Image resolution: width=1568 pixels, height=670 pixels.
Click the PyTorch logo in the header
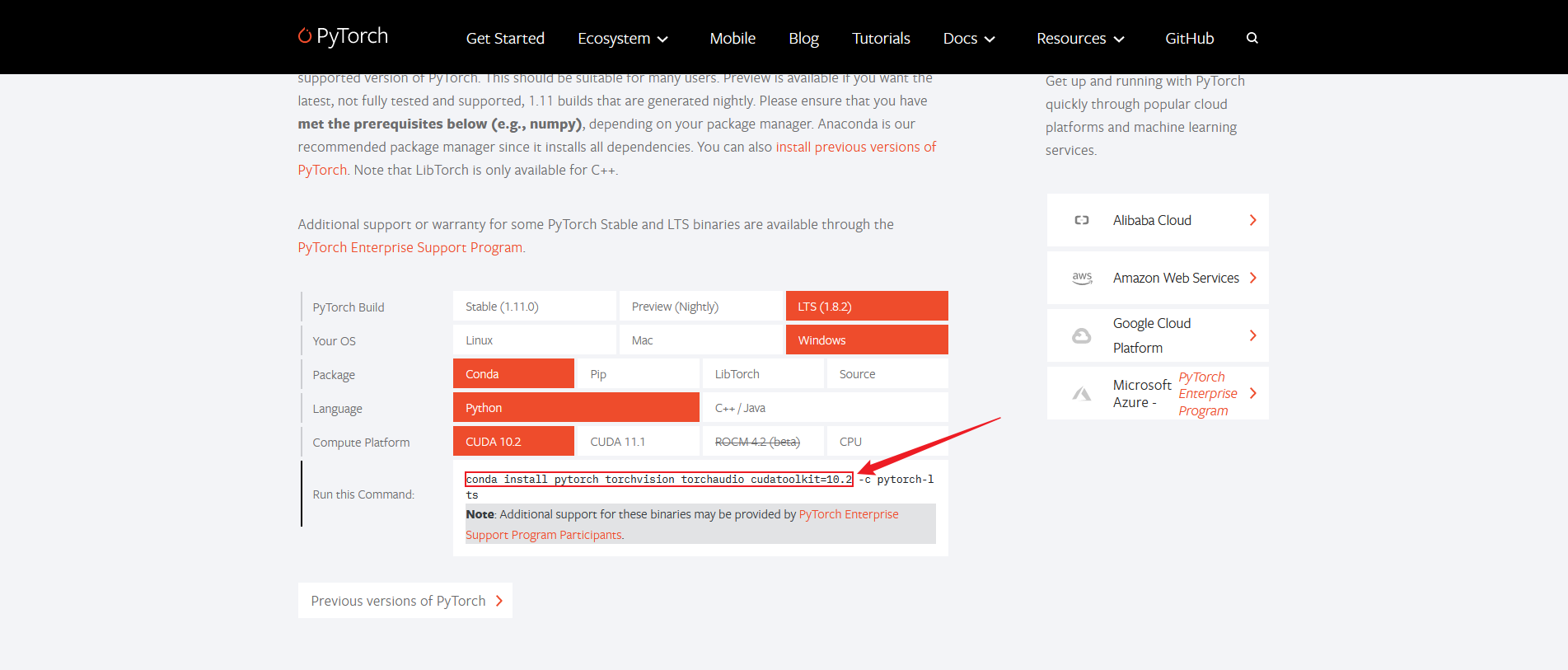[343, 36]
